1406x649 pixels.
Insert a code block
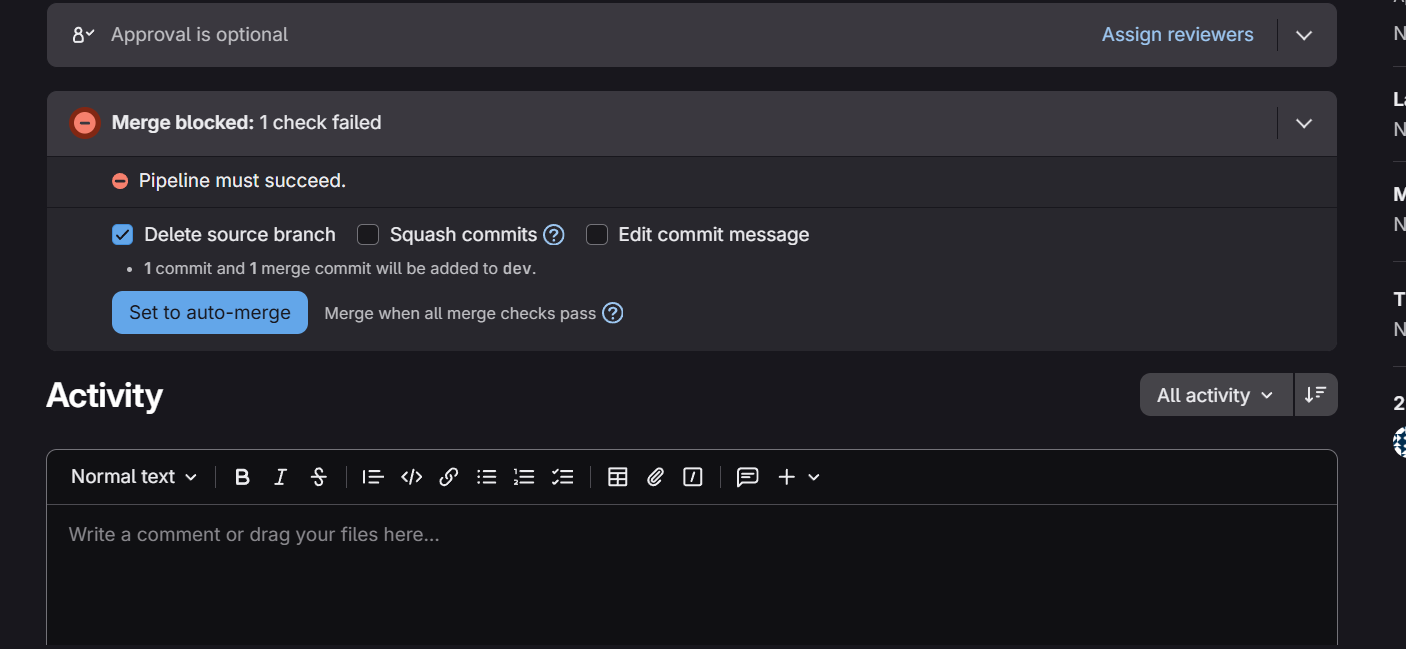(x=411, y=477)
